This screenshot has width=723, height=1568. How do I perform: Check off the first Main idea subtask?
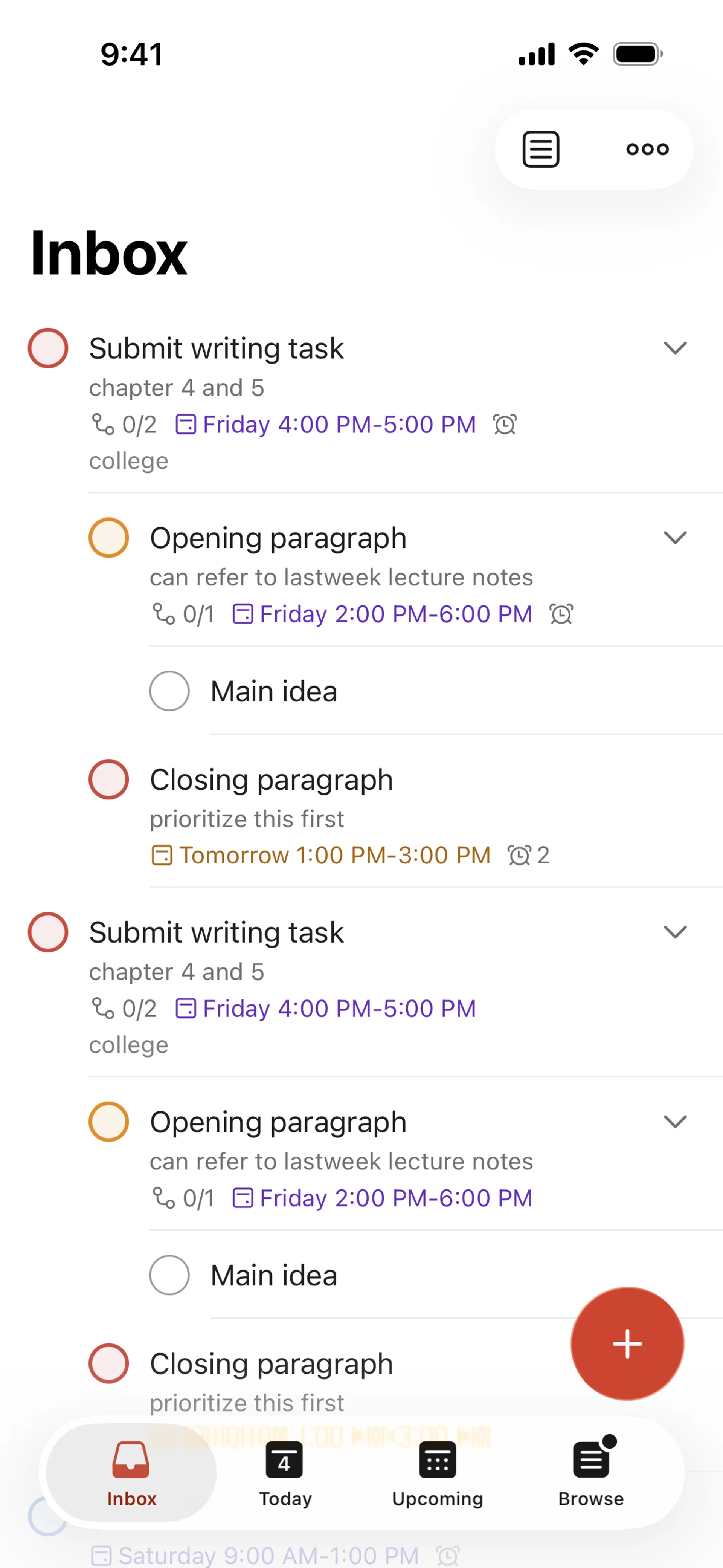[x=170, y=691]
